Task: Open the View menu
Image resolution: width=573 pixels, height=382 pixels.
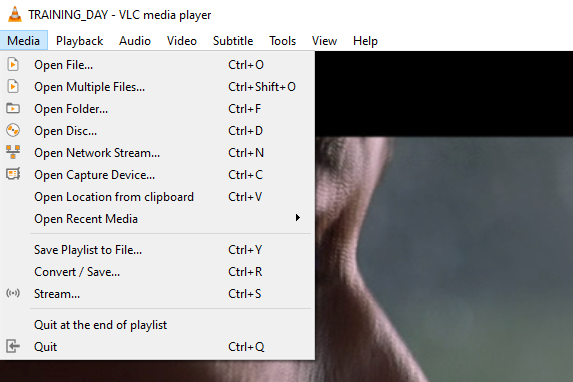Action: tap(324, 41)
